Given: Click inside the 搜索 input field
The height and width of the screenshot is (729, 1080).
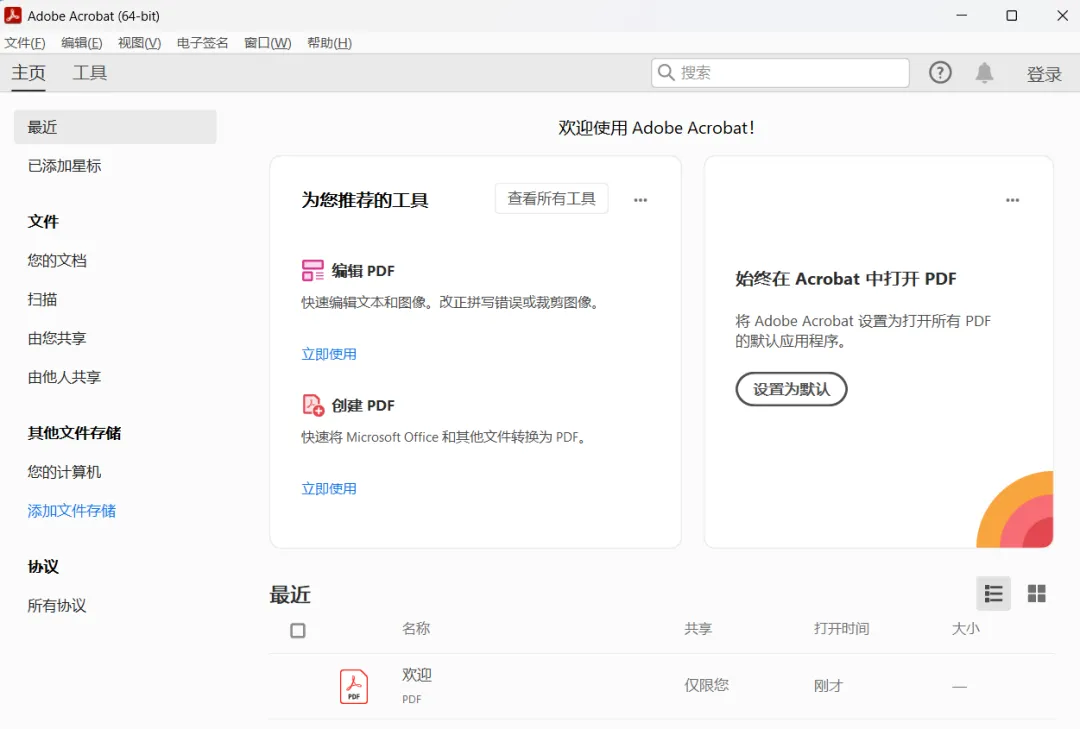Looking at the screenshot, I should (780, 72).
